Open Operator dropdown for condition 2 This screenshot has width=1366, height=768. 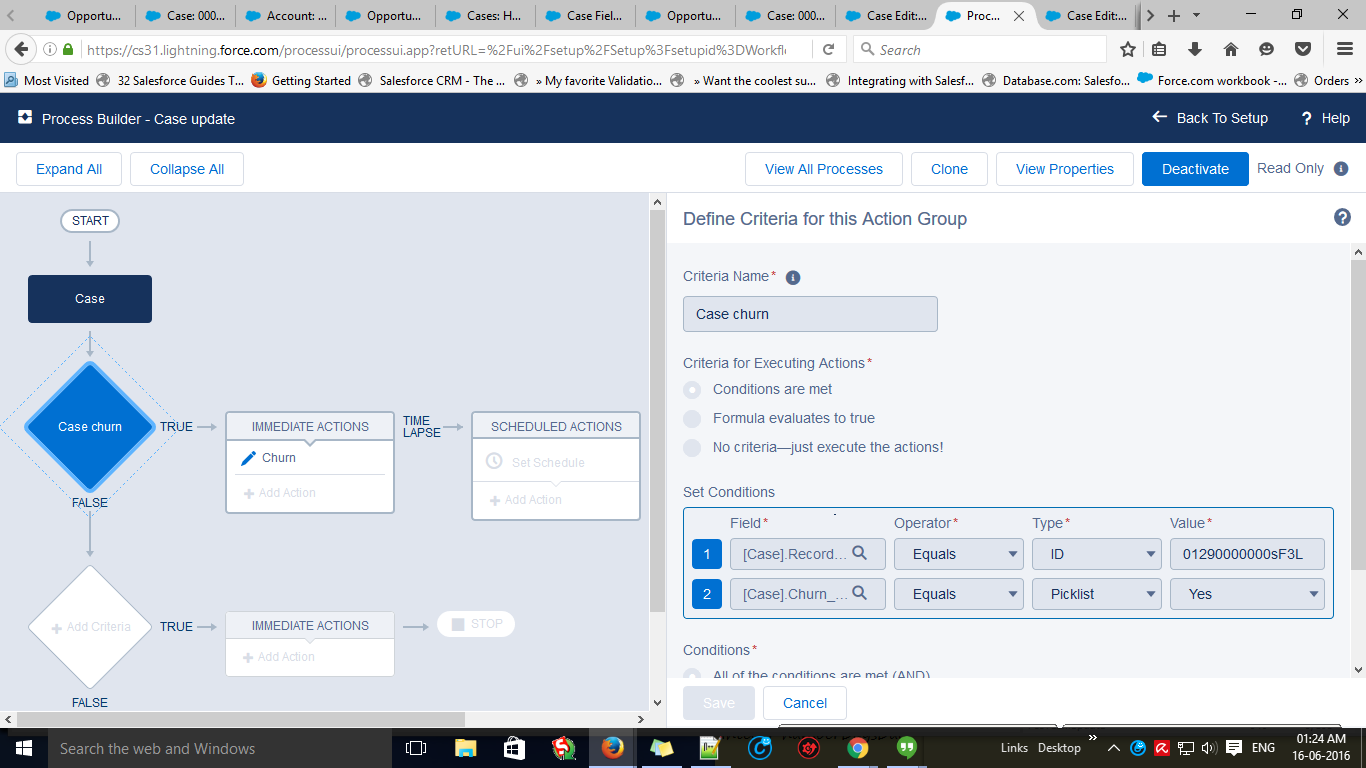pos(959,594)
